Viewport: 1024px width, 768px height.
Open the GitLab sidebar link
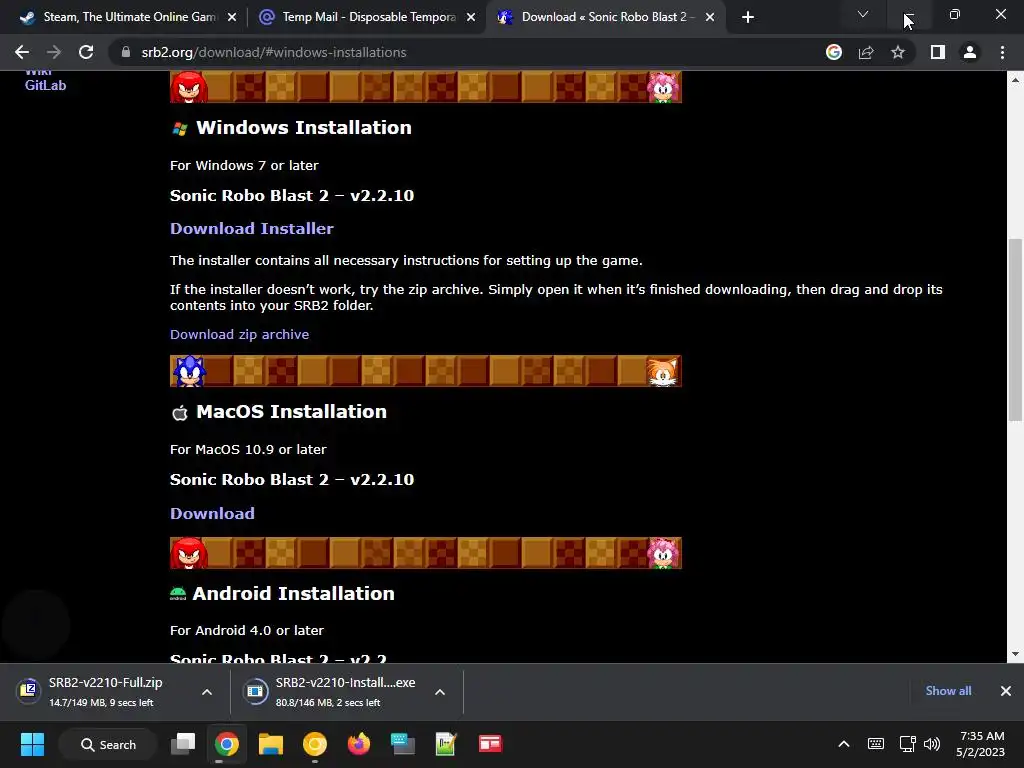tap(45, 85)
